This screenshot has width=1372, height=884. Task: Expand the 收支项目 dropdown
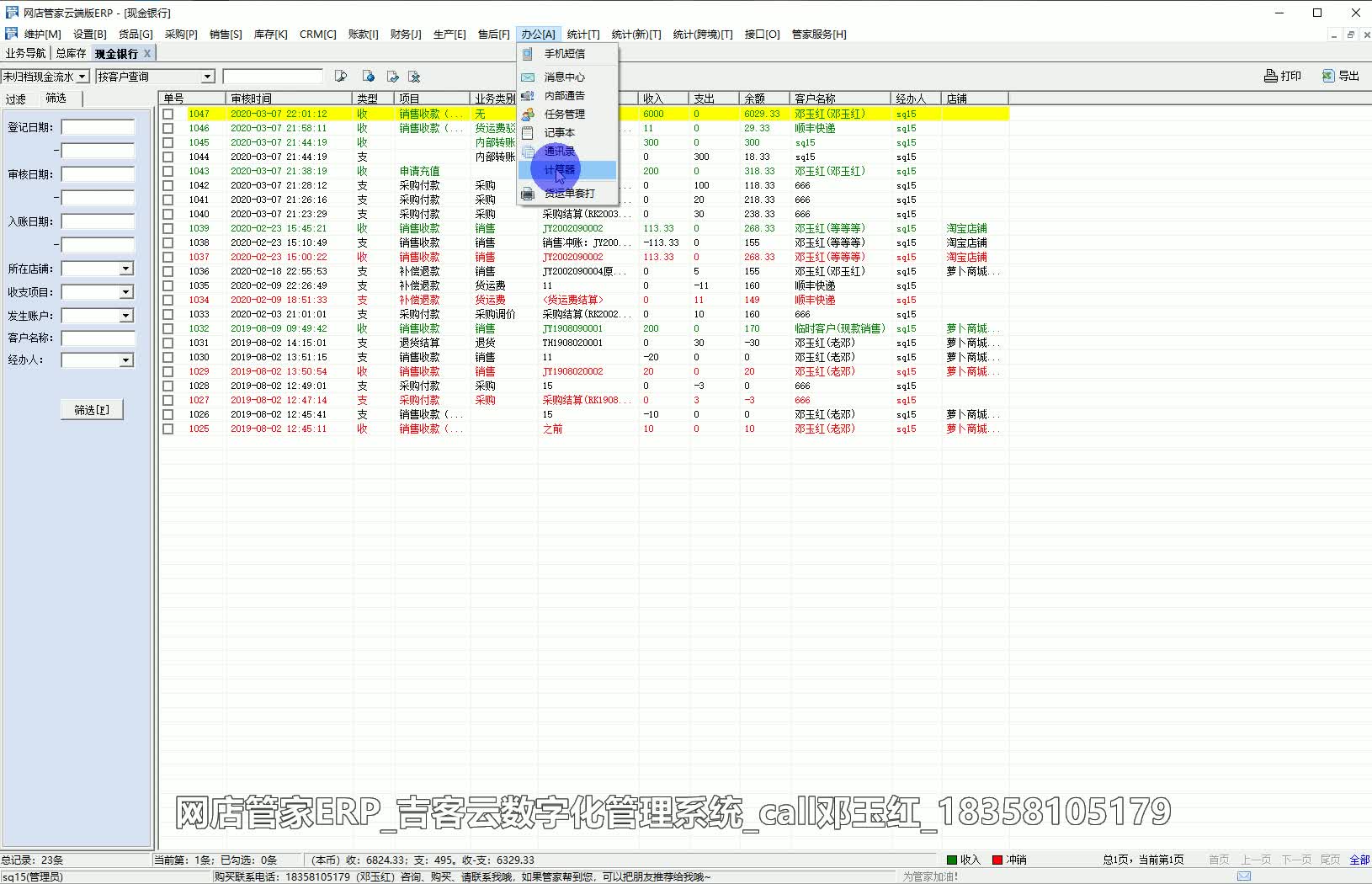pos(126,292)
